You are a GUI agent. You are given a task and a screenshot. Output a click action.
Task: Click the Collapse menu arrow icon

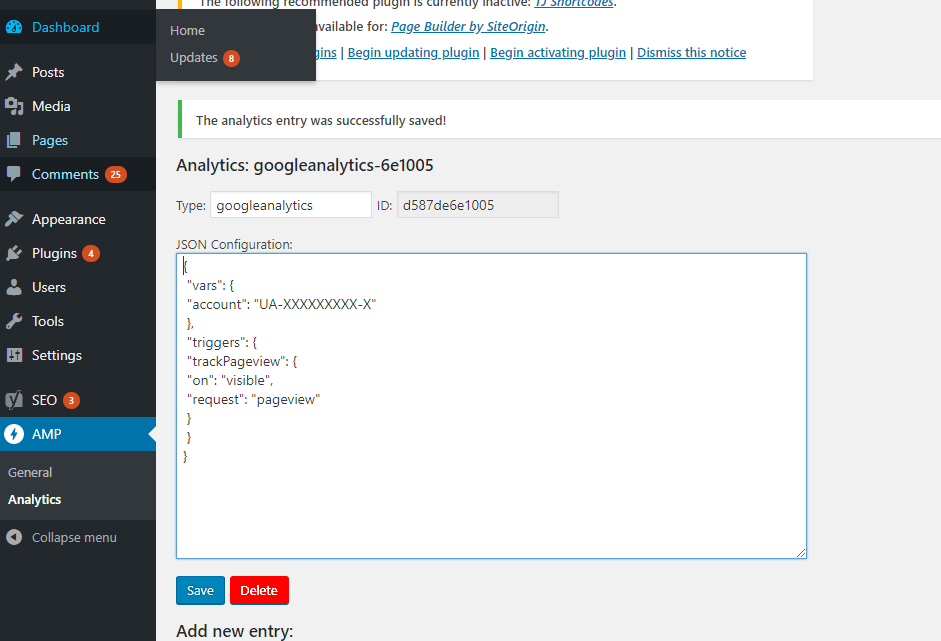[x=14, y=537]
